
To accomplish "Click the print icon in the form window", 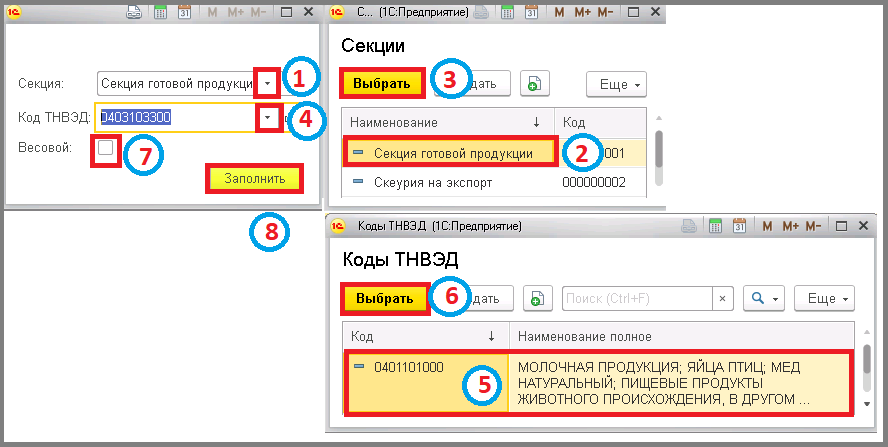I will (x=134, y=12).
